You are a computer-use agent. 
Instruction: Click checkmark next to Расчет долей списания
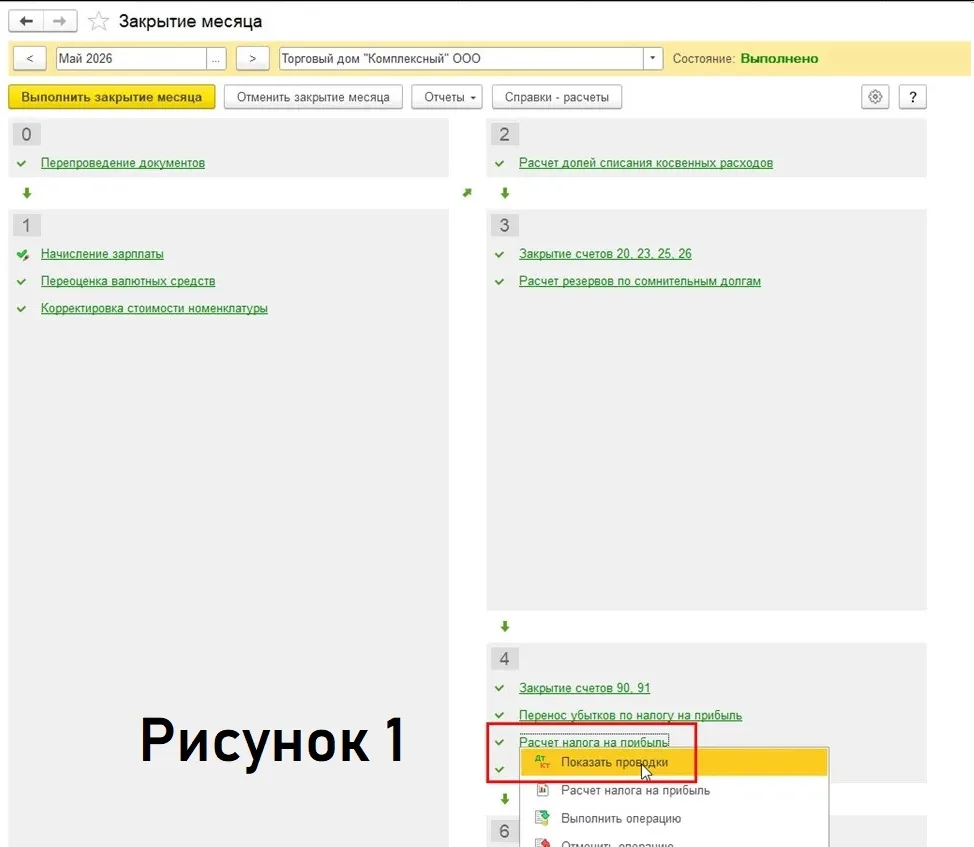(x=499, y=163)
